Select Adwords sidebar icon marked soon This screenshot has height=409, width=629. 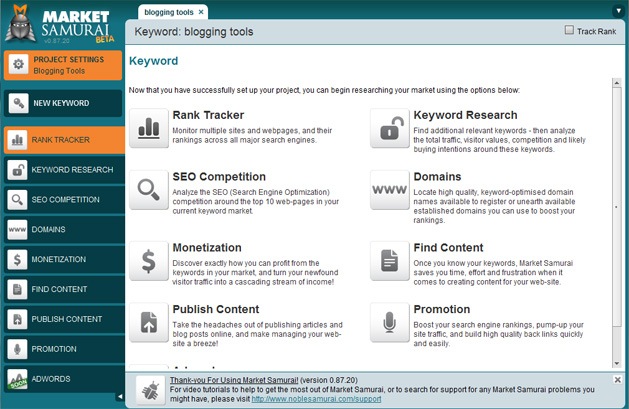click(x=17, y=379)
